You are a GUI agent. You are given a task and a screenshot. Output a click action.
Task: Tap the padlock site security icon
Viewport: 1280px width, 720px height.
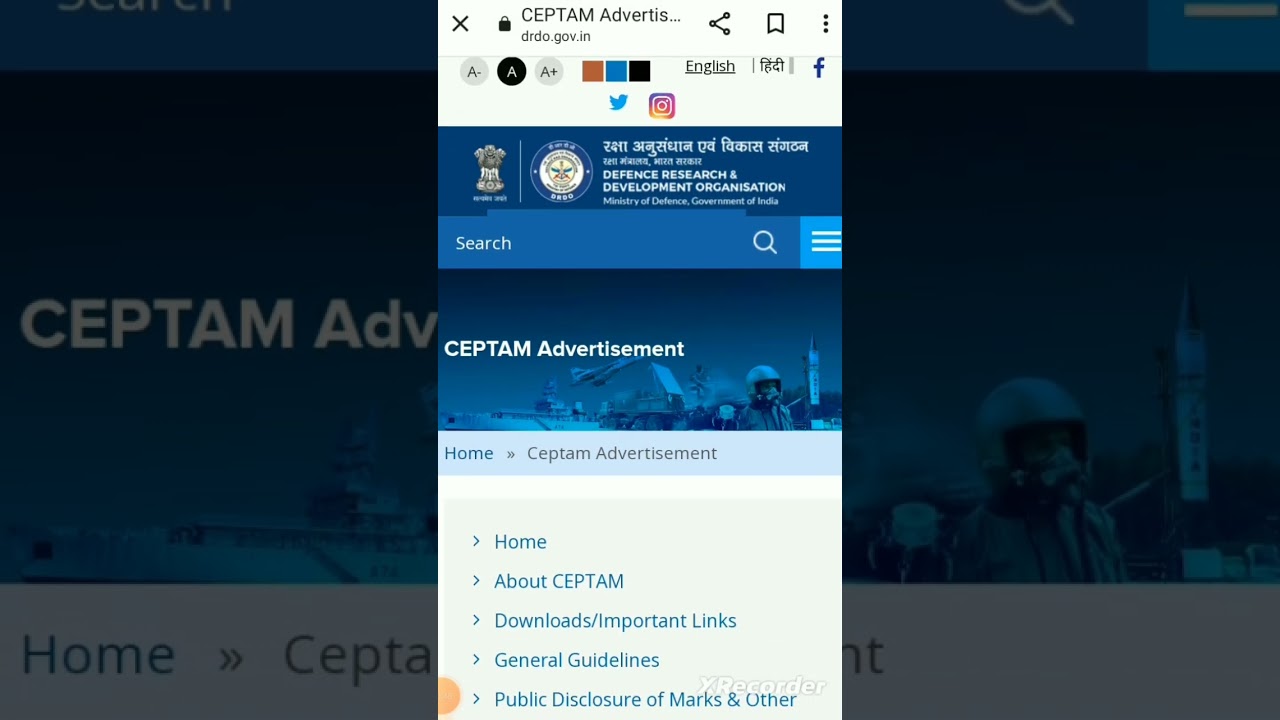tap(504, 24)
